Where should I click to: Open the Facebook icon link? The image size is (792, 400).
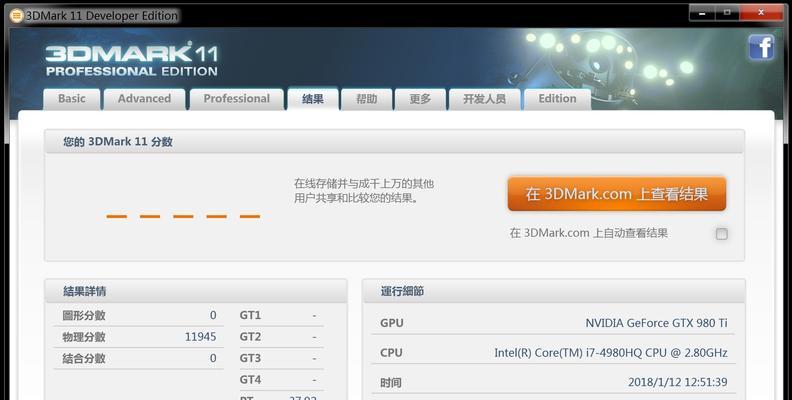[762, 48]
